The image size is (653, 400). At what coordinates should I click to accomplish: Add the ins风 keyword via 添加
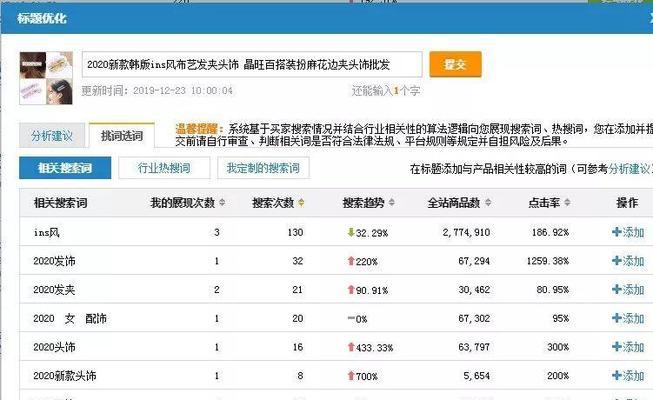tap(628, 232)
